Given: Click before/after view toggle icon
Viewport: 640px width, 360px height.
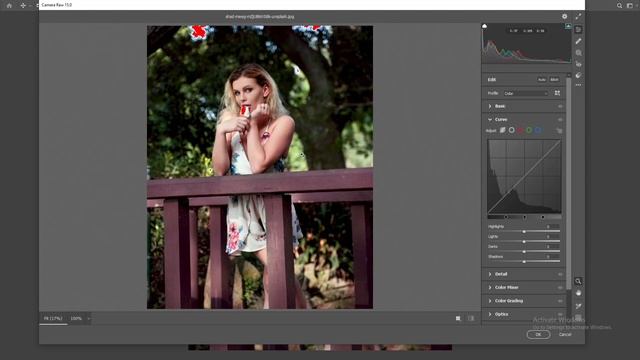Looking at the screenshot, I should point(458,318).
